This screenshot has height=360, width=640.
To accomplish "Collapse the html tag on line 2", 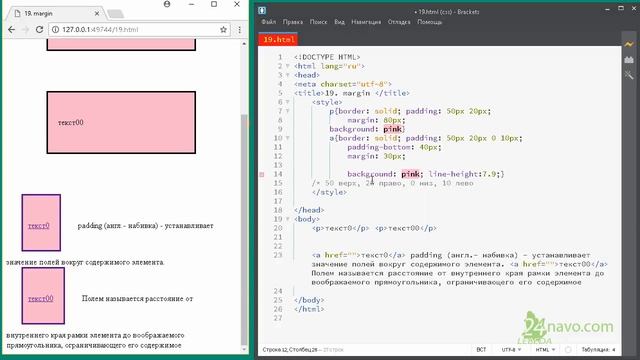I will [x=287, y=66].
